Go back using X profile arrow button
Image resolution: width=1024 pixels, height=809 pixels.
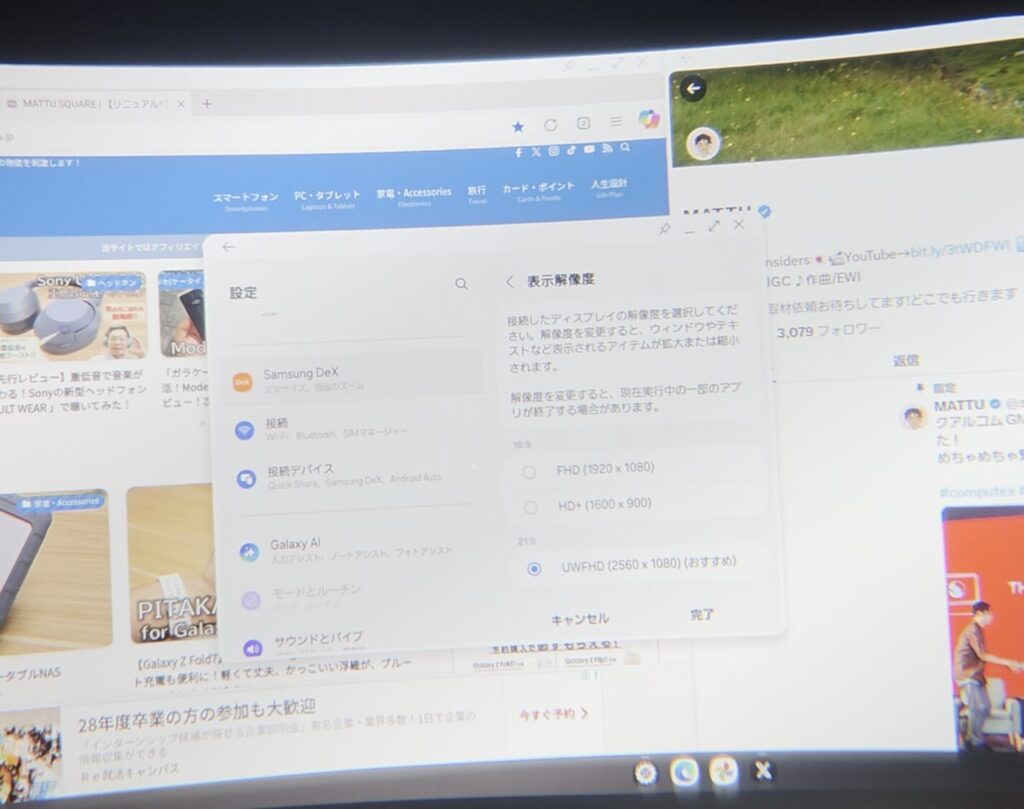(x=693, y=88)
